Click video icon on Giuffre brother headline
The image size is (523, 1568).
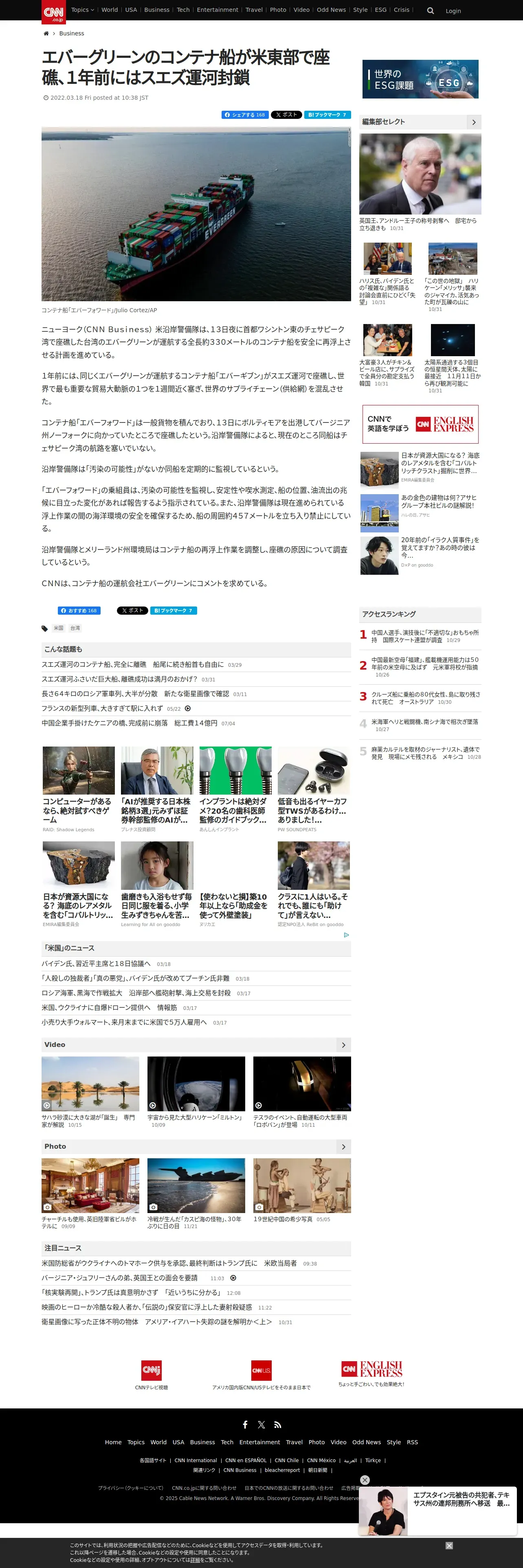point(233,1278)
